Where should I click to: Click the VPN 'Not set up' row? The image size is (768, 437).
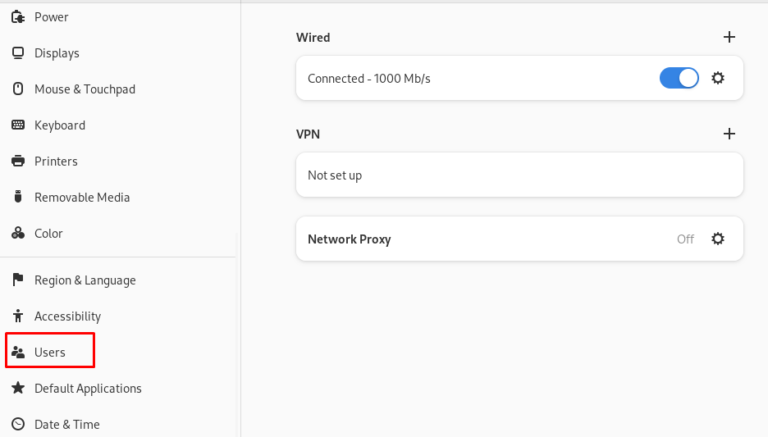(x=519, y=175)
